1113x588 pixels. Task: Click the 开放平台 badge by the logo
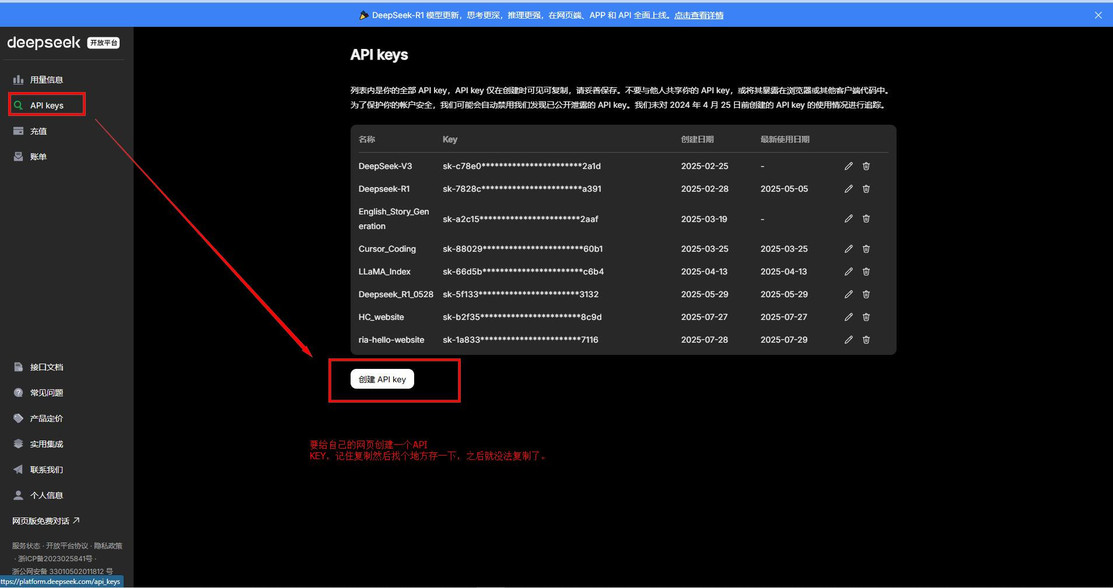click(x=104, y=43)
